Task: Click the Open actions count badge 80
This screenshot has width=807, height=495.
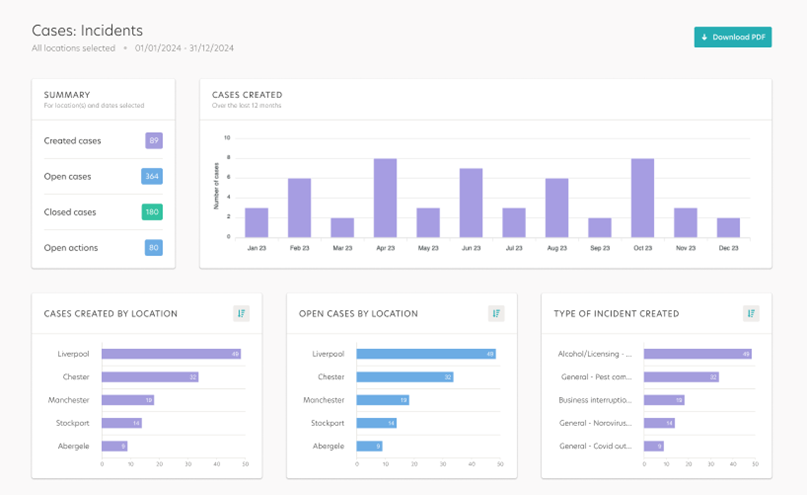Action: pyautogui.click(x=153, y=248)
